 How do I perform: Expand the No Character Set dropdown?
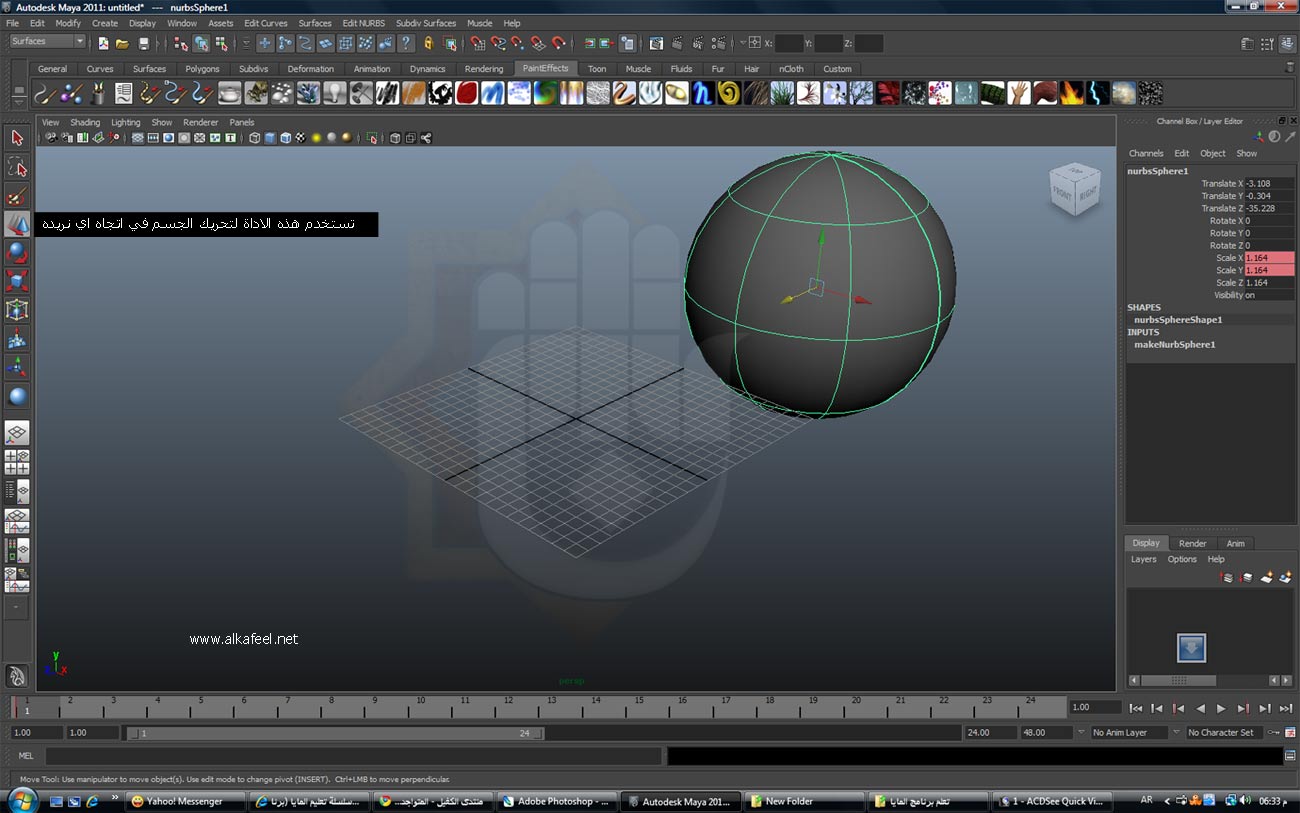[x=1223, y=733]
